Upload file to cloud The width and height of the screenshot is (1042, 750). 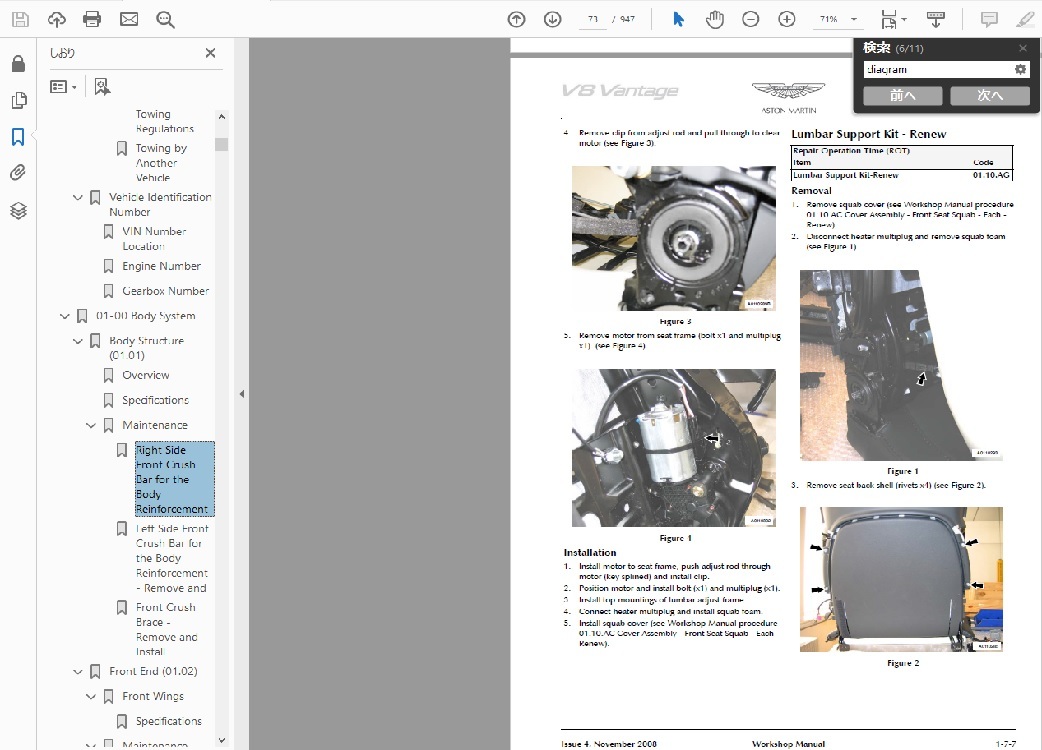(56, 19)
